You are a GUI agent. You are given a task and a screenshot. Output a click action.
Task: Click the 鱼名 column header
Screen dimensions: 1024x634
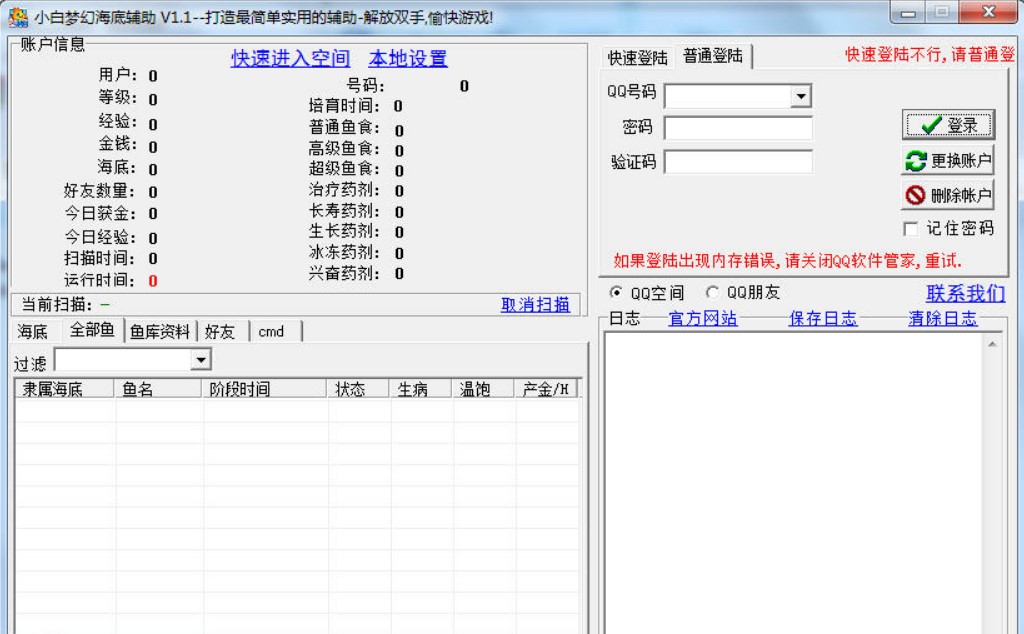(158, 389)
